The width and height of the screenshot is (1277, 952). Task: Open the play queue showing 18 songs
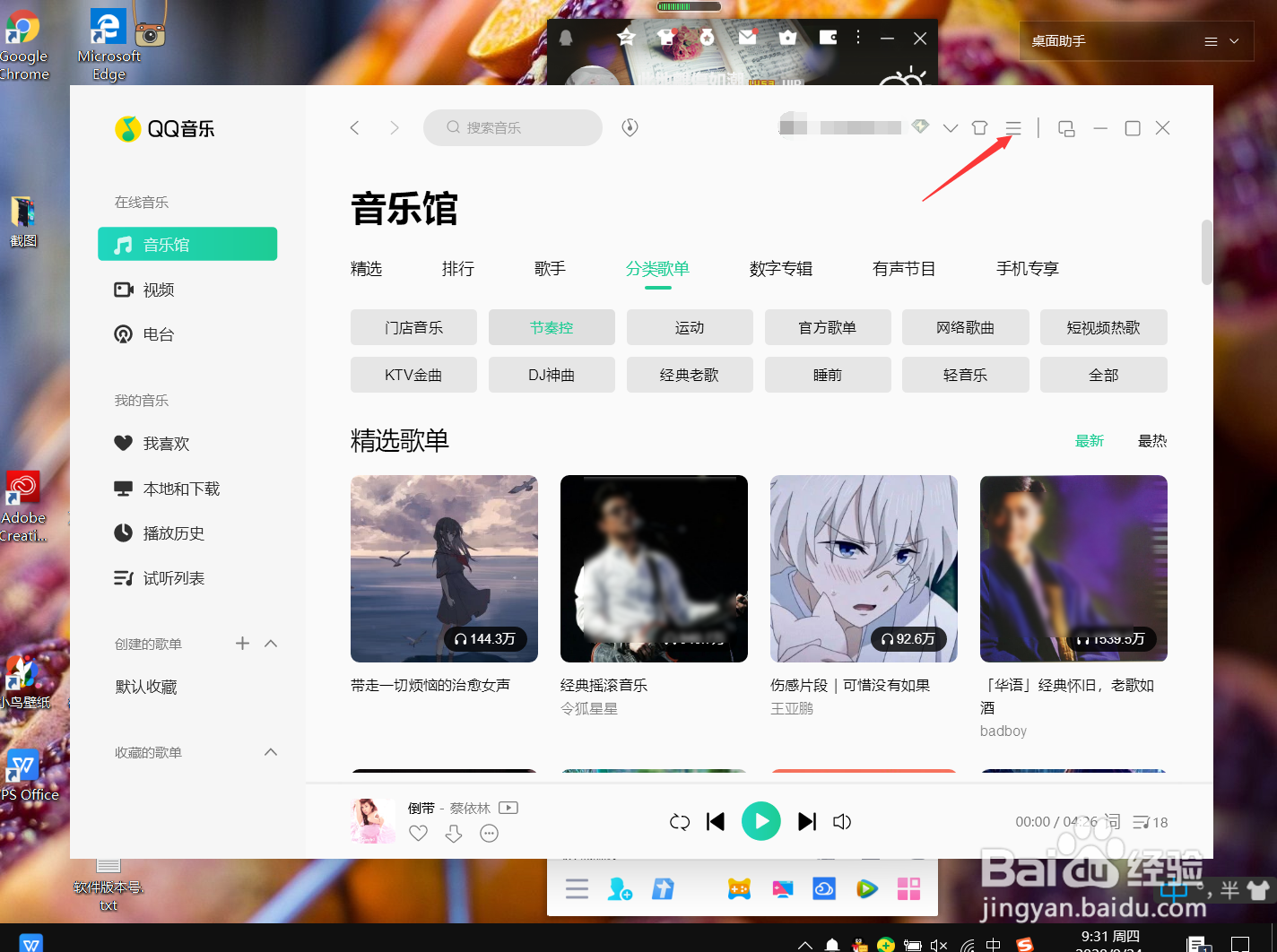(x=1151, y=822)
